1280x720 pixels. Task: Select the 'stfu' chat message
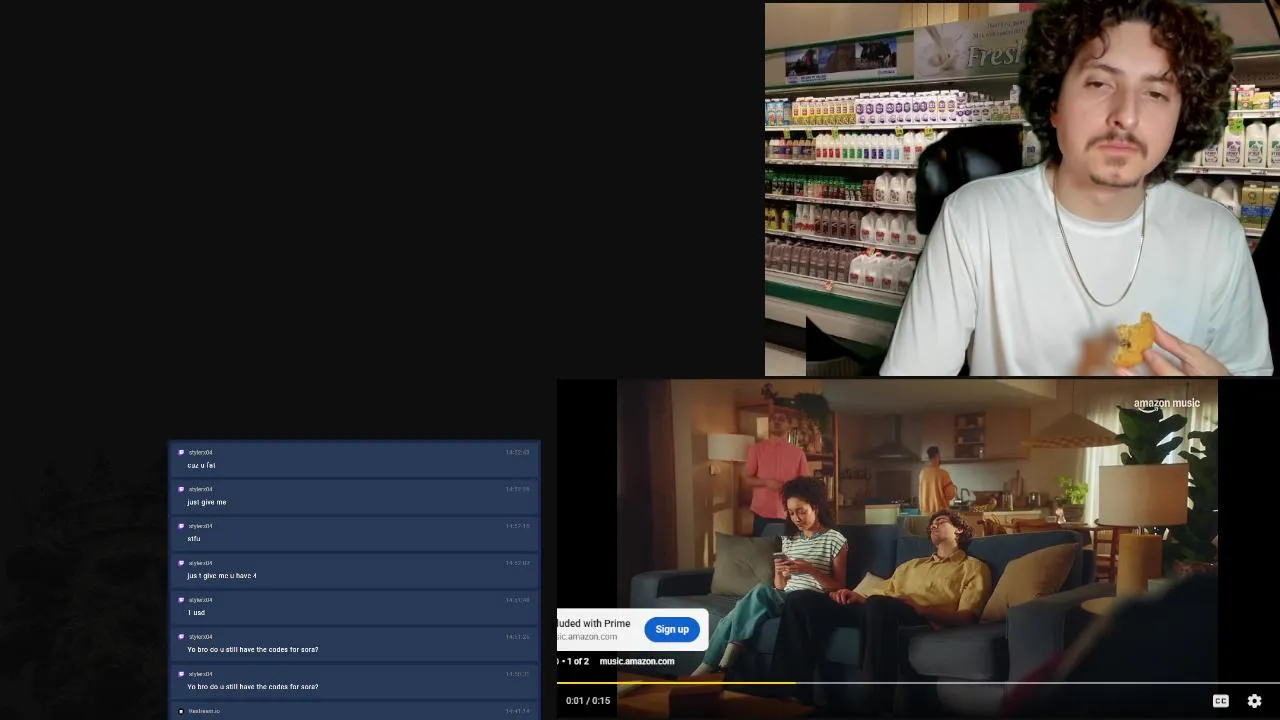pos(354,533)
